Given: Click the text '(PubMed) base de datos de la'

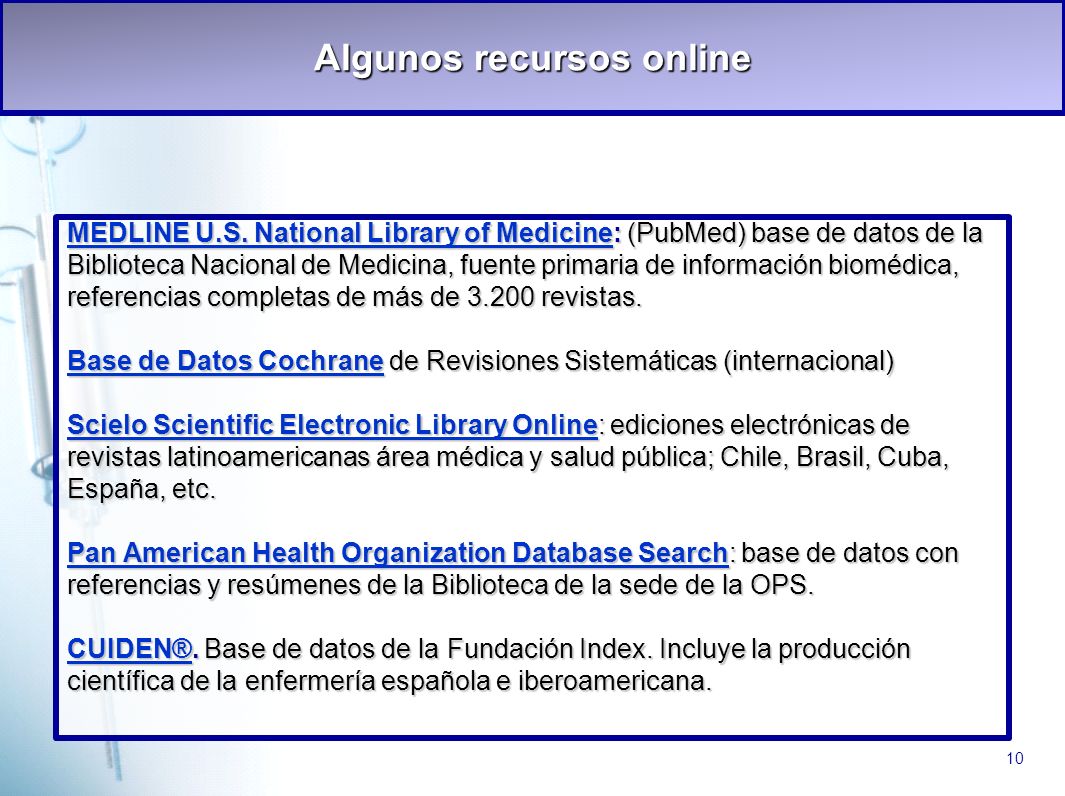Looking at the screenshot, I should [x=805, y=233].
